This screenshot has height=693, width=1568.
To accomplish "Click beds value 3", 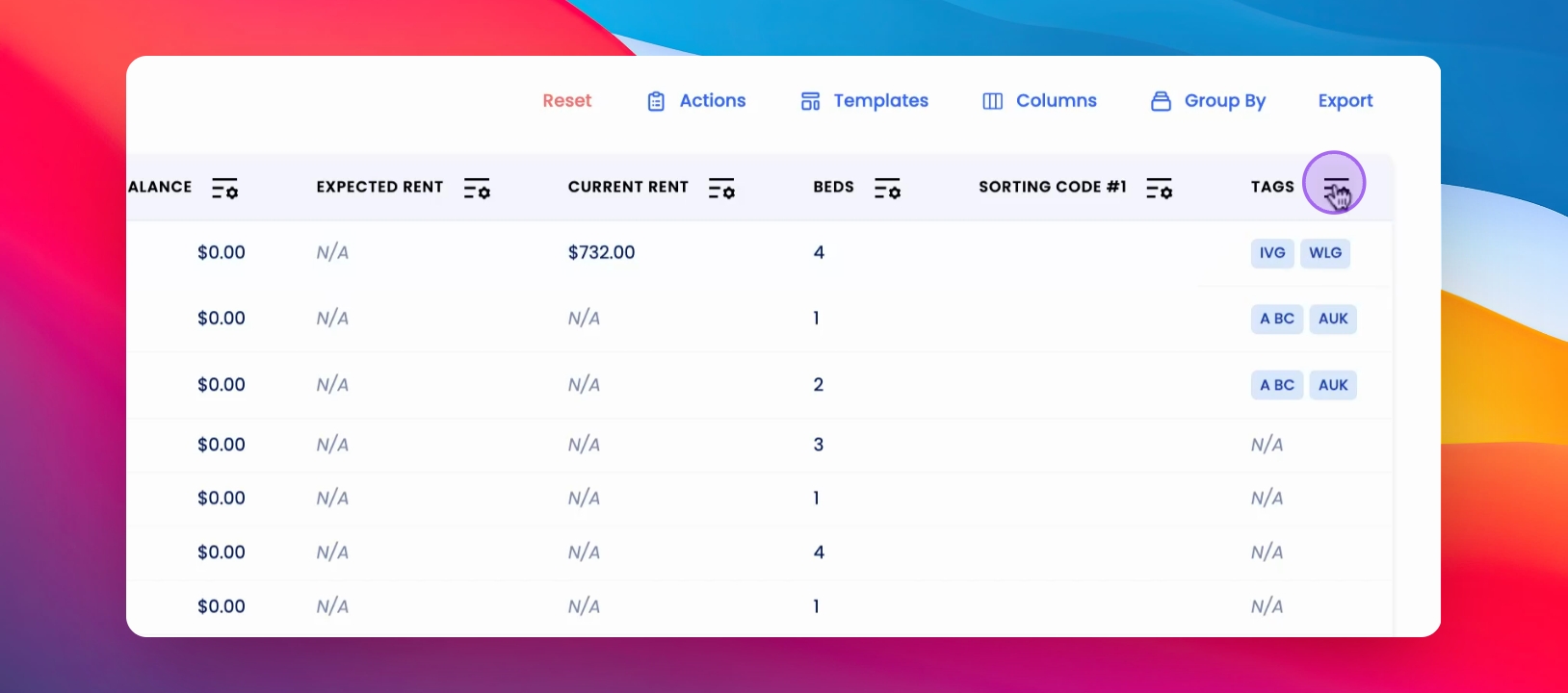I will point(819,445).
